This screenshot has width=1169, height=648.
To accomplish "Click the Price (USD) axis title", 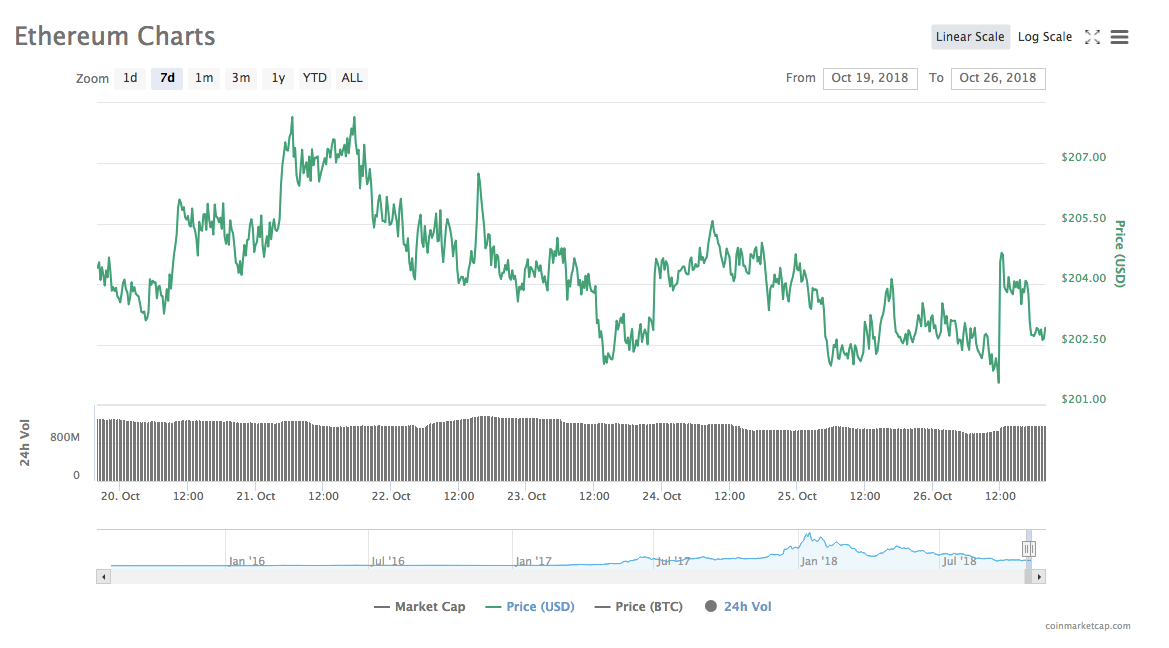I will (1120, 254).
